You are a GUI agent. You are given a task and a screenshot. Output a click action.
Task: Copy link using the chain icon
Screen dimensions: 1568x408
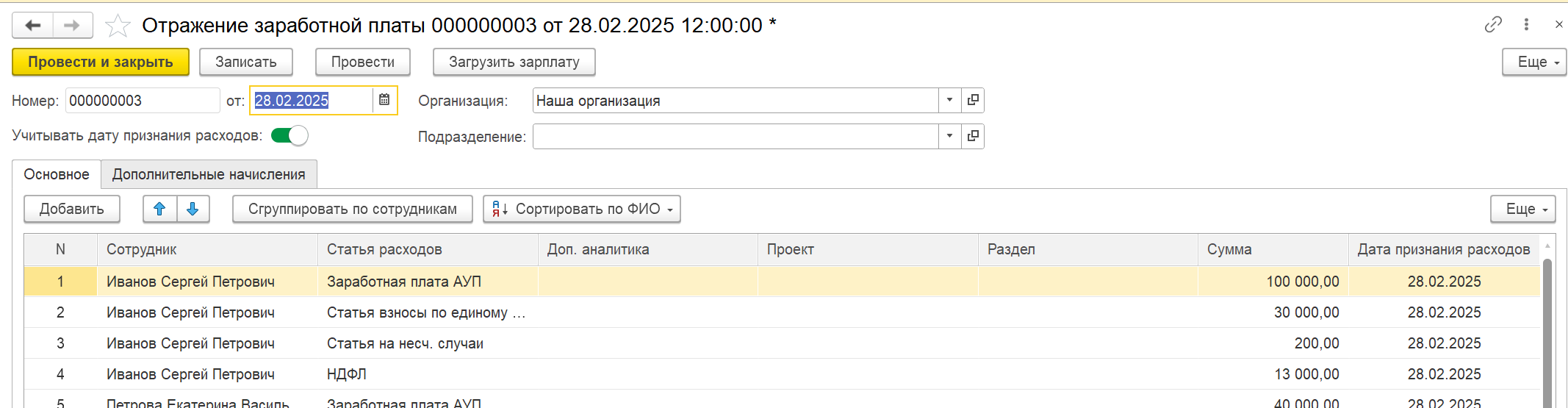point(1493,25)
